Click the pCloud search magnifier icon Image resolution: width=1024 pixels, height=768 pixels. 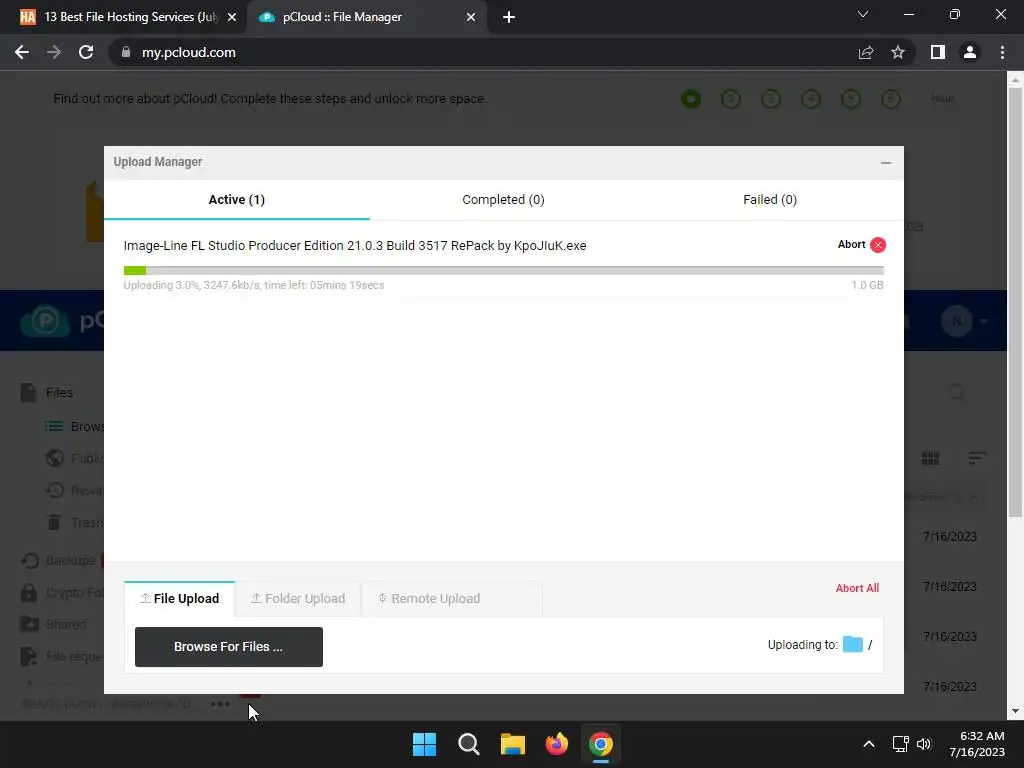pos(957,392)
